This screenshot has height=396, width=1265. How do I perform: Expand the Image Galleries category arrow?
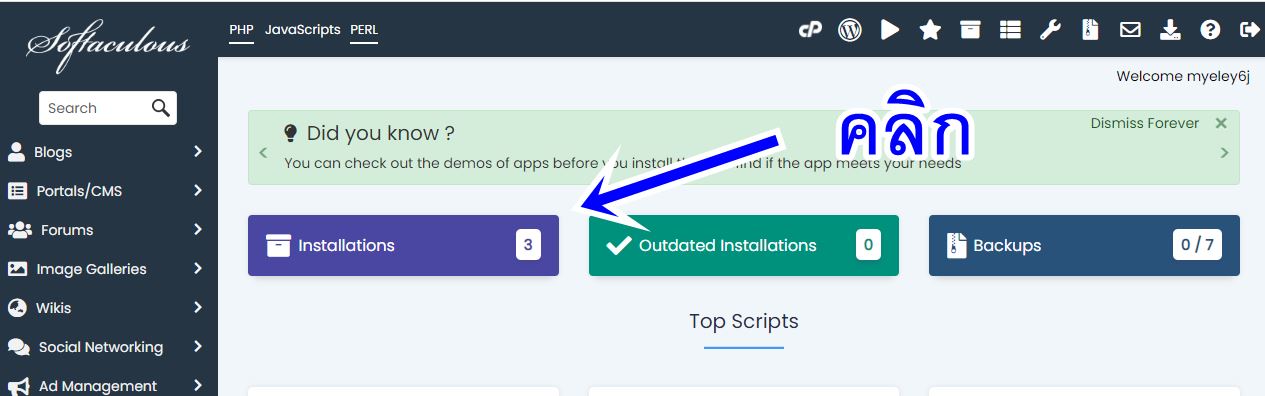pyautogui.click(x=198, y=269)
